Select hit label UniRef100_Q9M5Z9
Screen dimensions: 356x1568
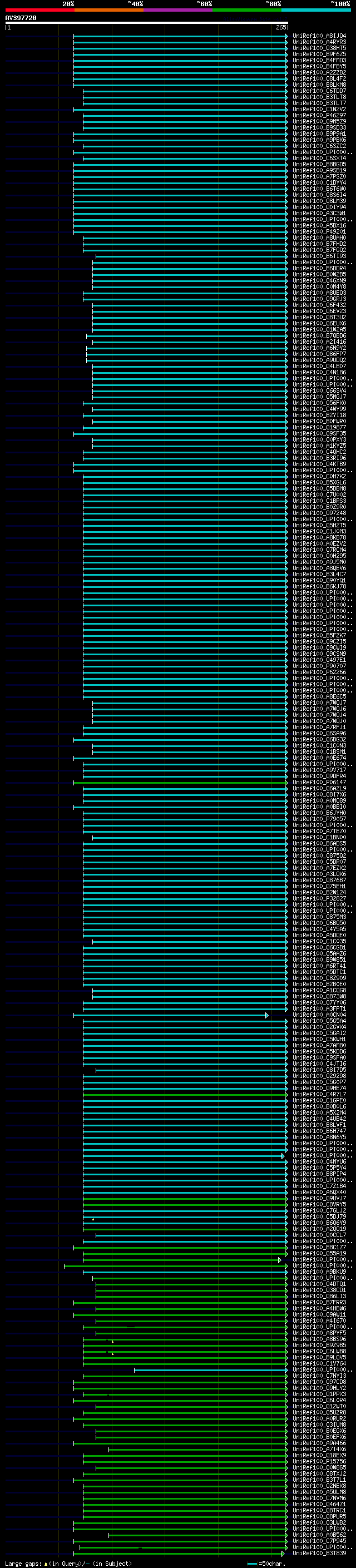coord(319,121)
